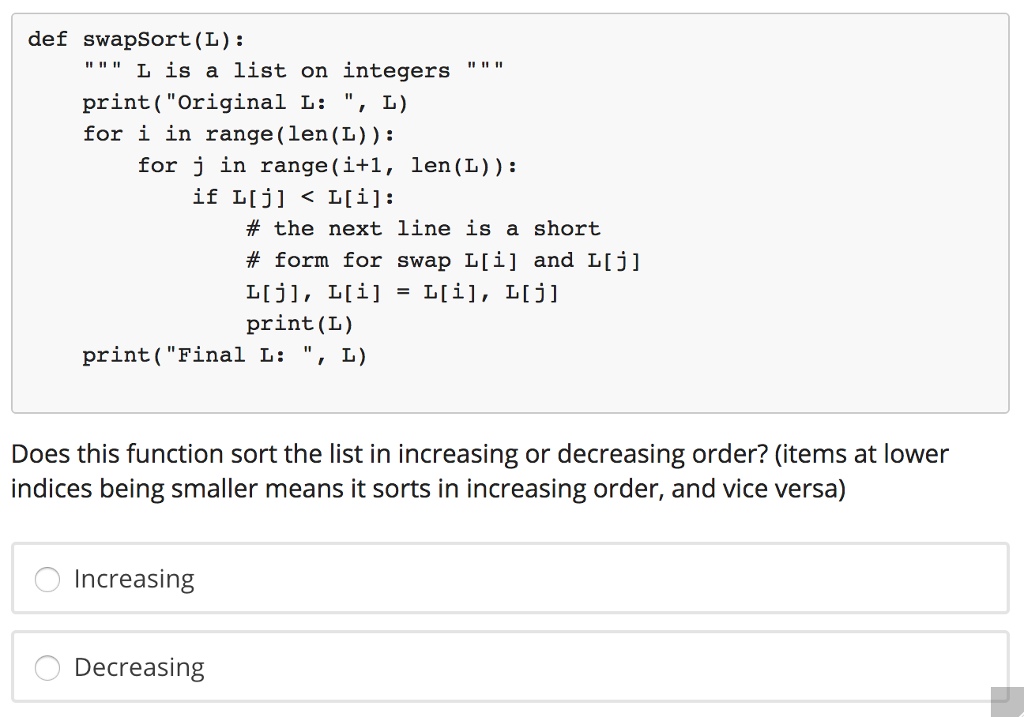
Task: Select the Decreasing radio button
Action: click(x=47, y=667)
